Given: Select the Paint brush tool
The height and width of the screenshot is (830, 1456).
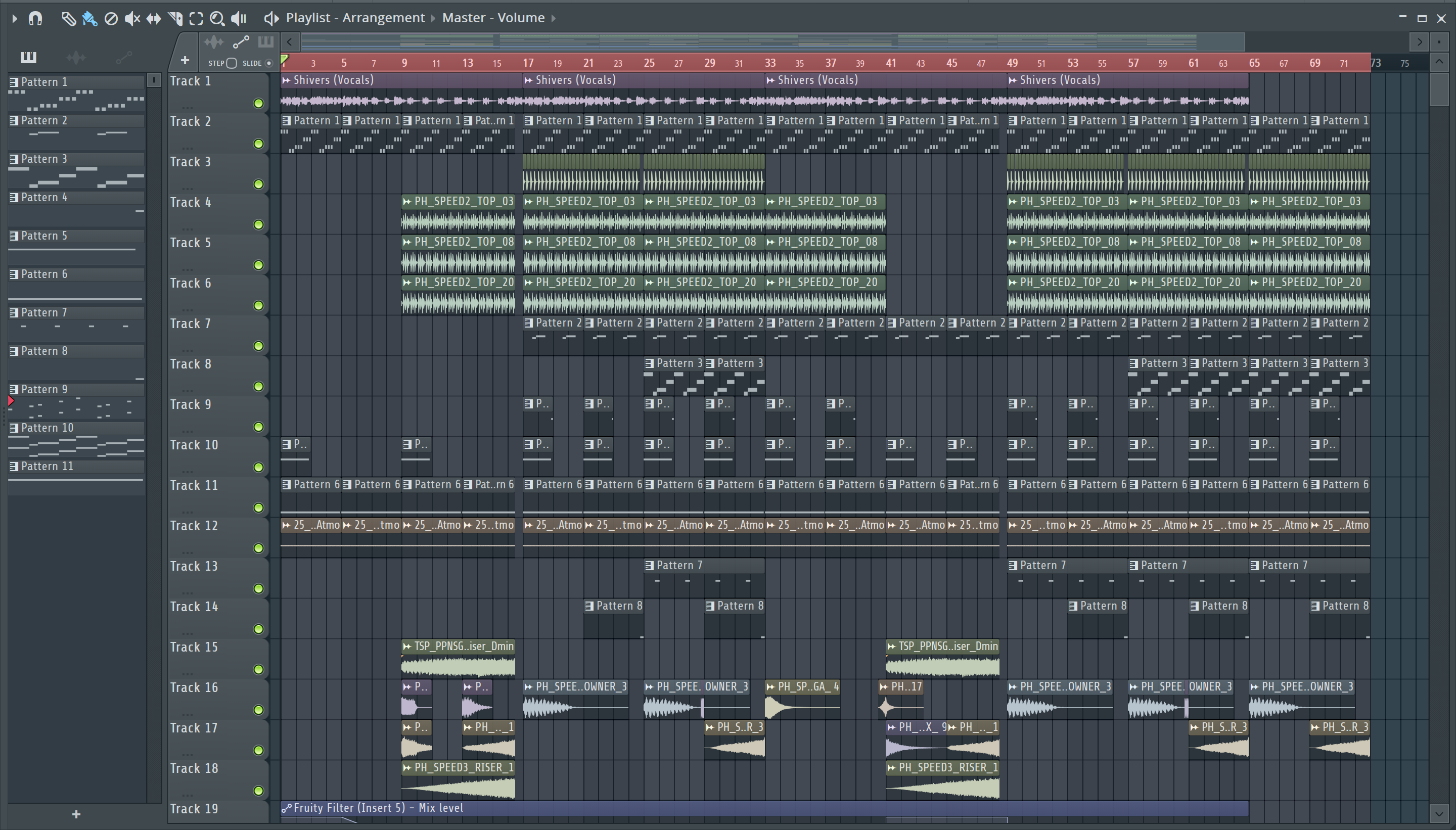Looking at the screenshot, I should tap(89, 18).
